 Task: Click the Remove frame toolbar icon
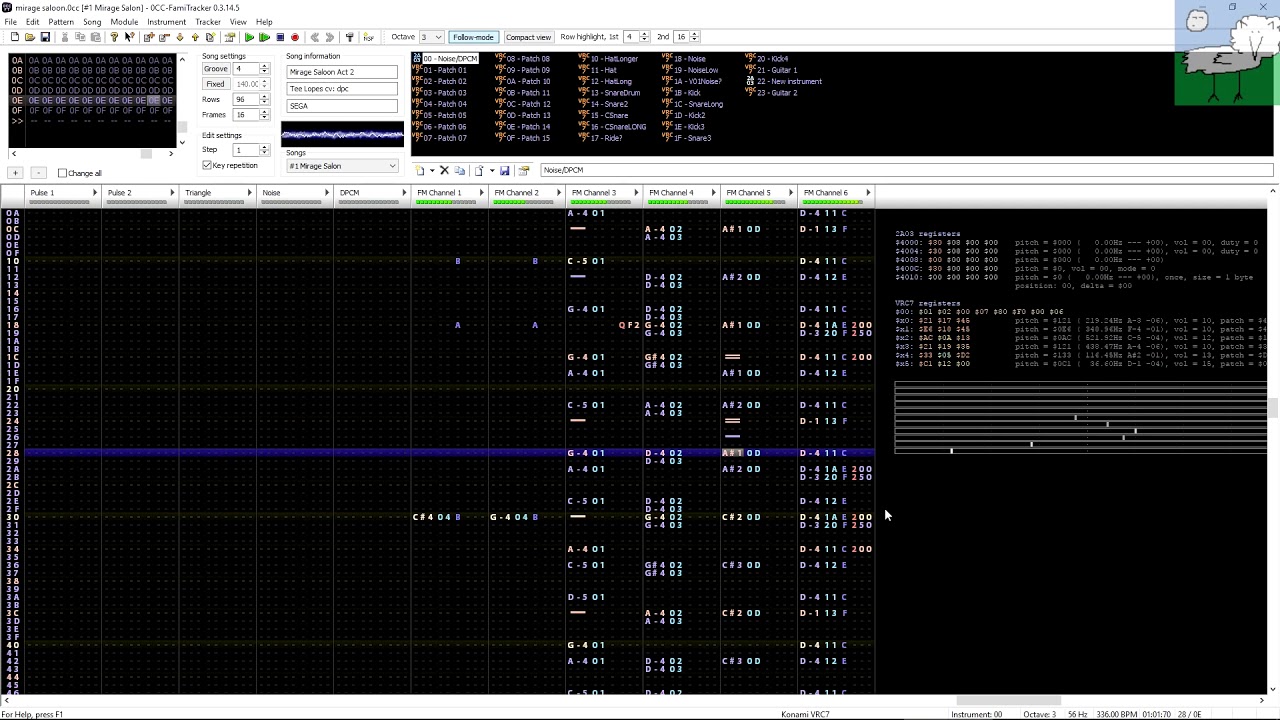(164, 37)
